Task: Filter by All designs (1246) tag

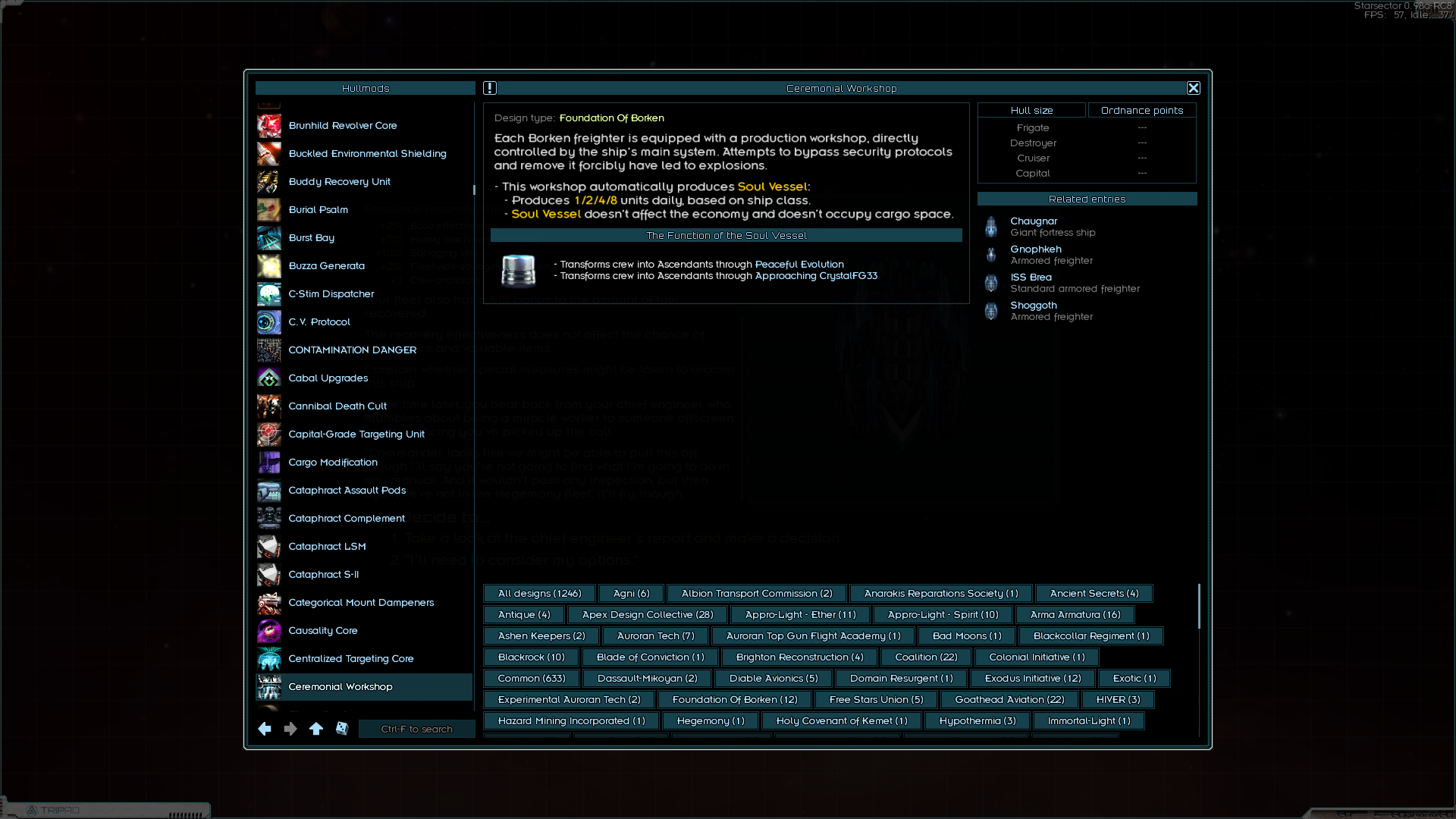Action: click(539, 594)
